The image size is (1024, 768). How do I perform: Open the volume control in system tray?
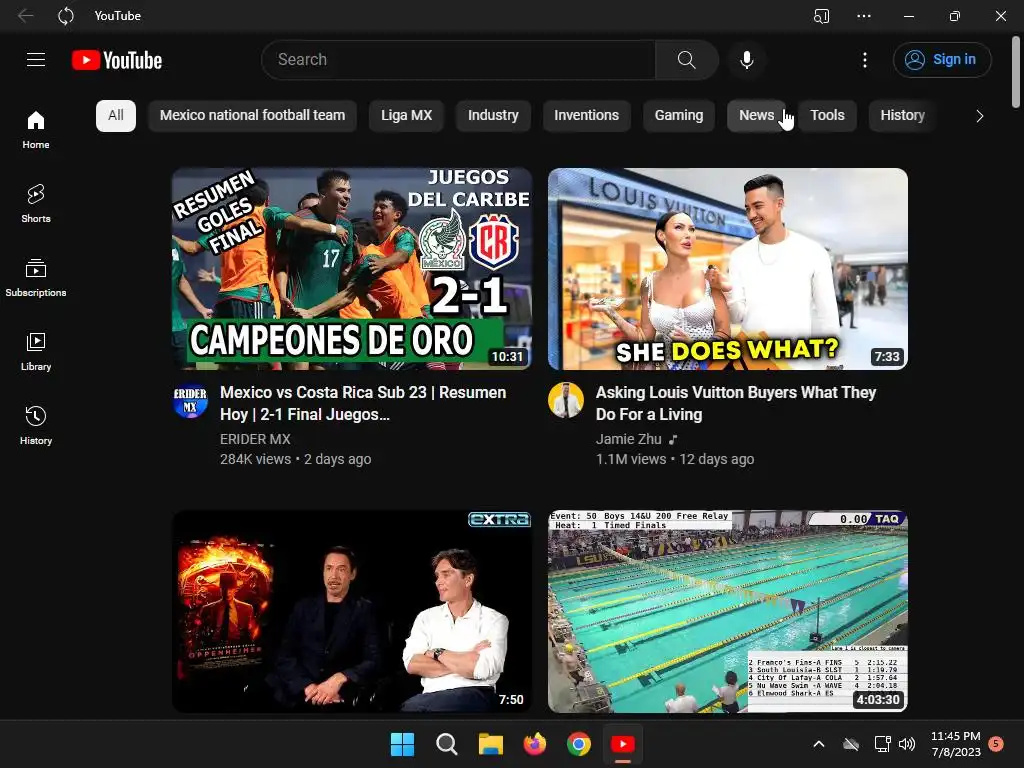[907, 744]
